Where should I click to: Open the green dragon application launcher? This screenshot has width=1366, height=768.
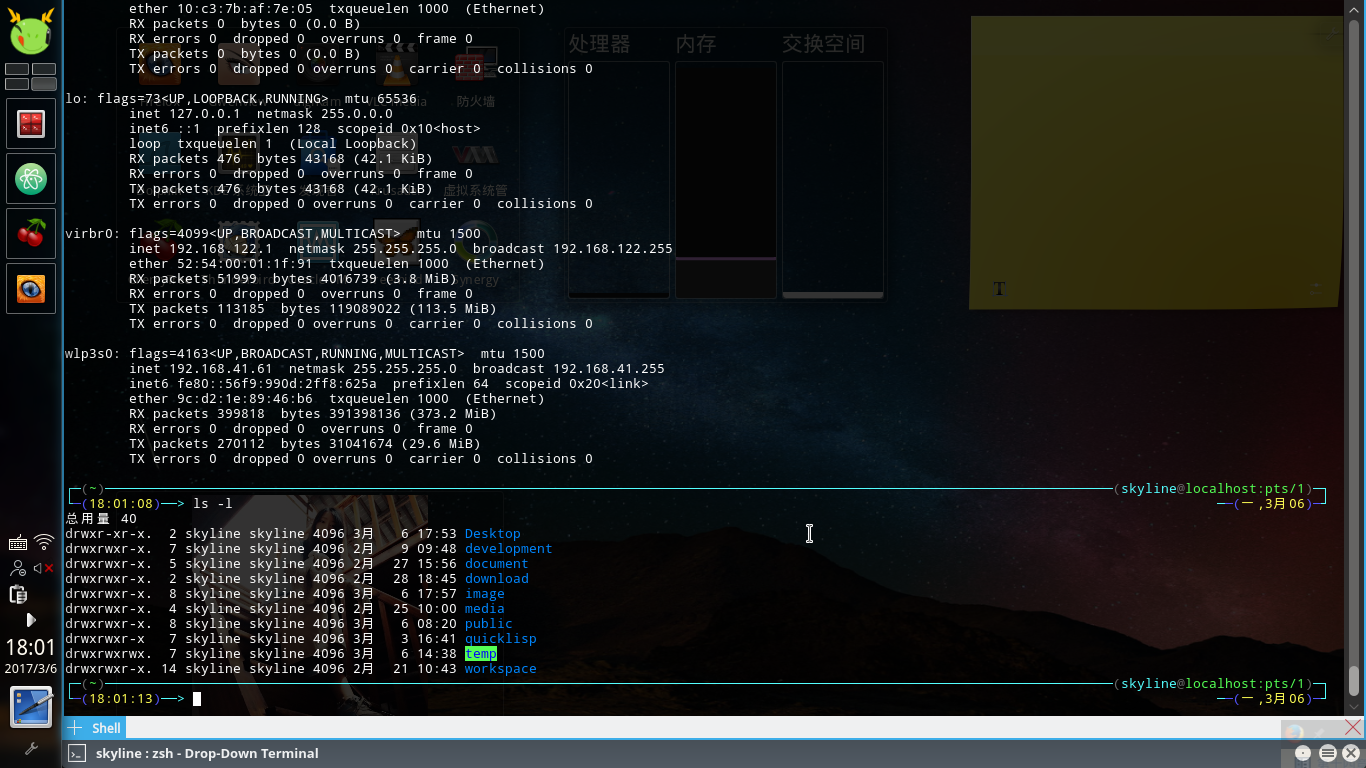click(x=31, y=31)
